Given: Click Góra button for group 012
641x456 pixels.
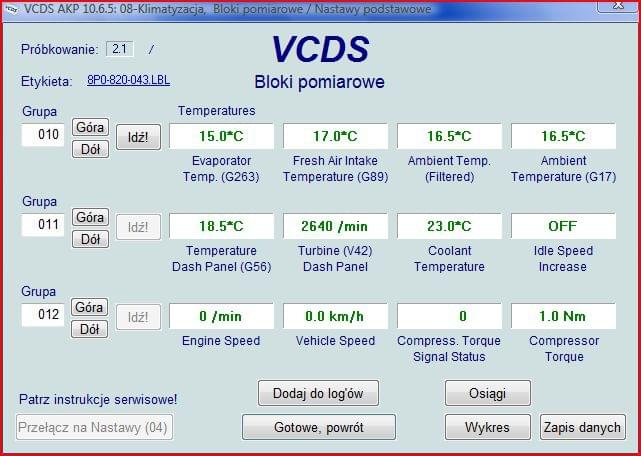Looking at the screenshot, I should tap(90, 307).
